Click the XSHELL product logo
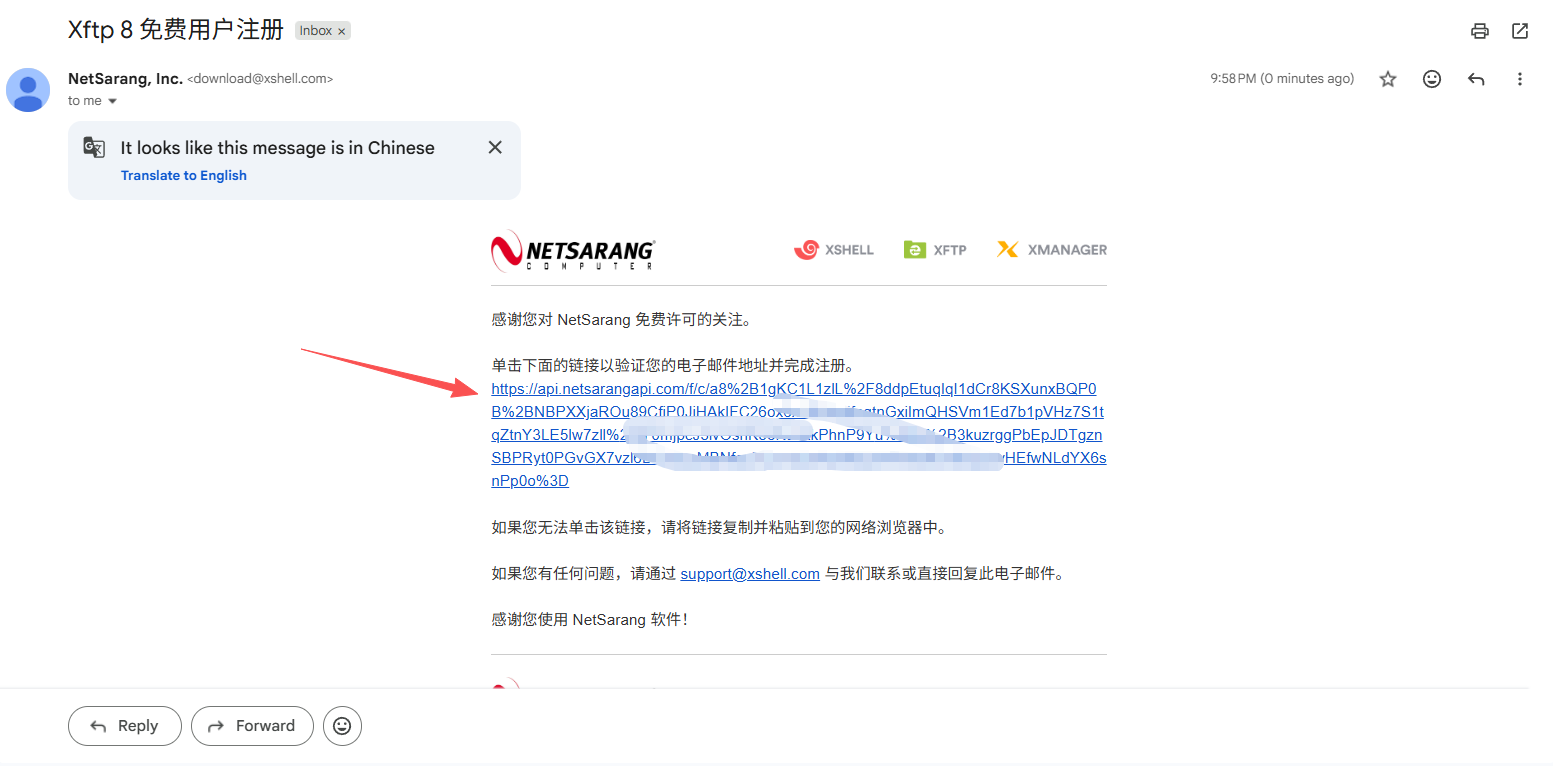 (x=834, y=250)
